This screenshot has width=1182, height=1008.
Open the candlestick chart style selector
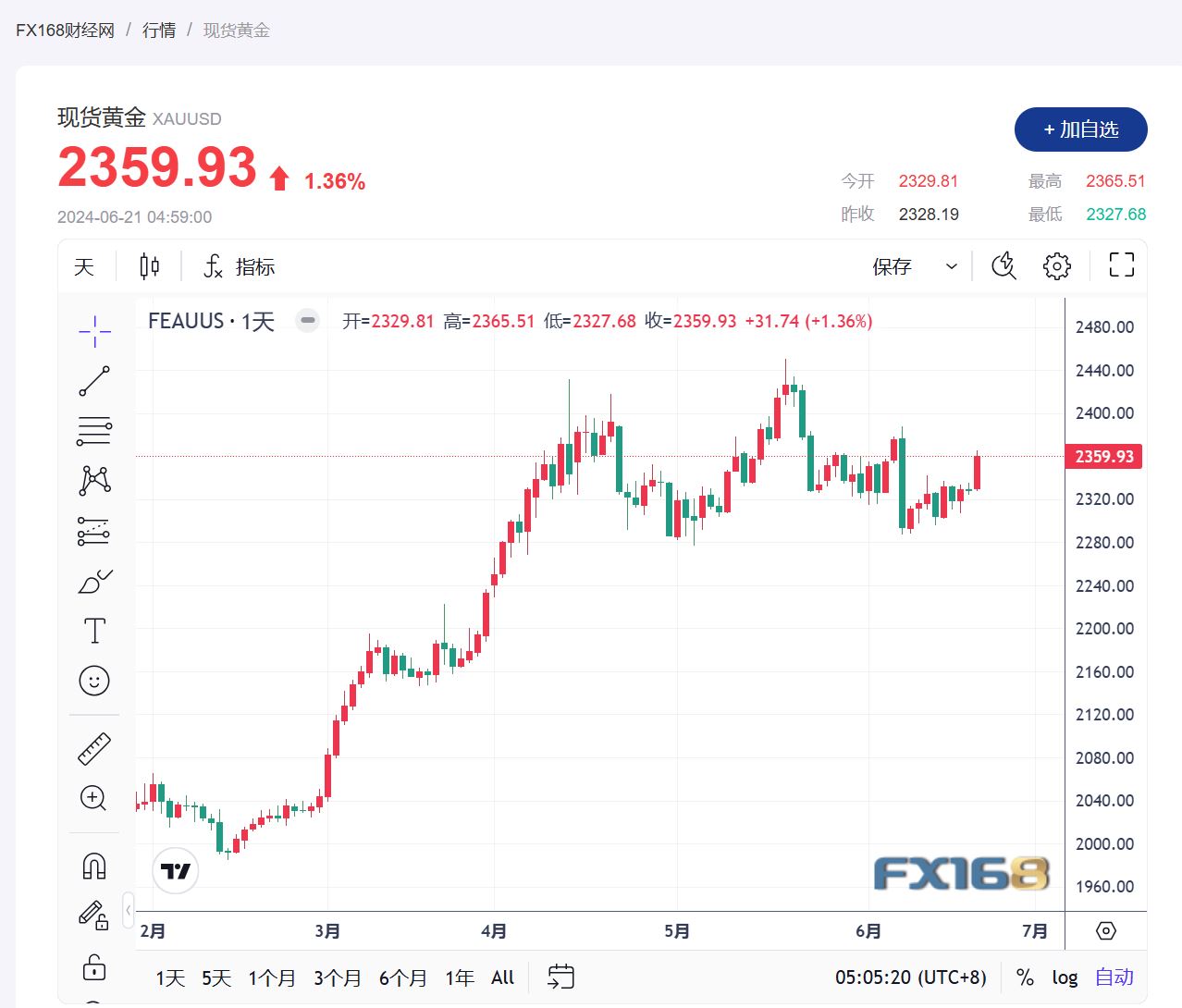(x=149, y=266)
